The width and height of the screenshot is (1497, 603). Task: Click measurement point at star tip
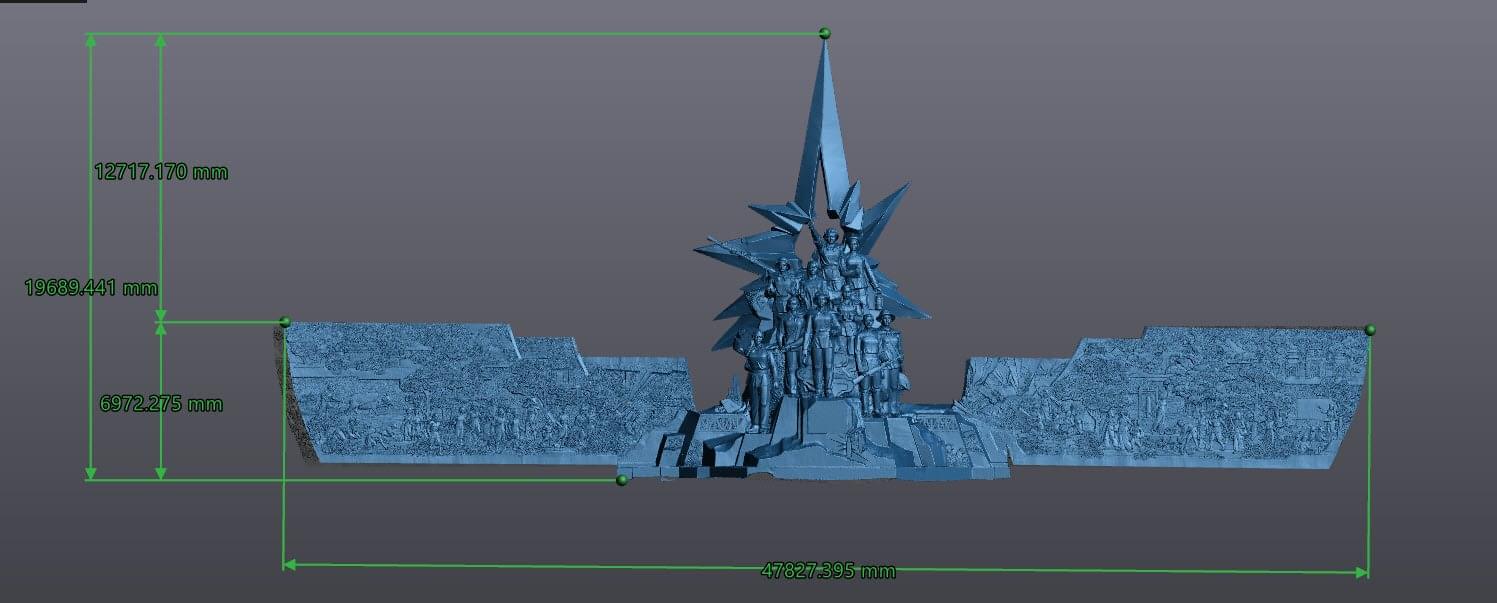click(824, 34)
